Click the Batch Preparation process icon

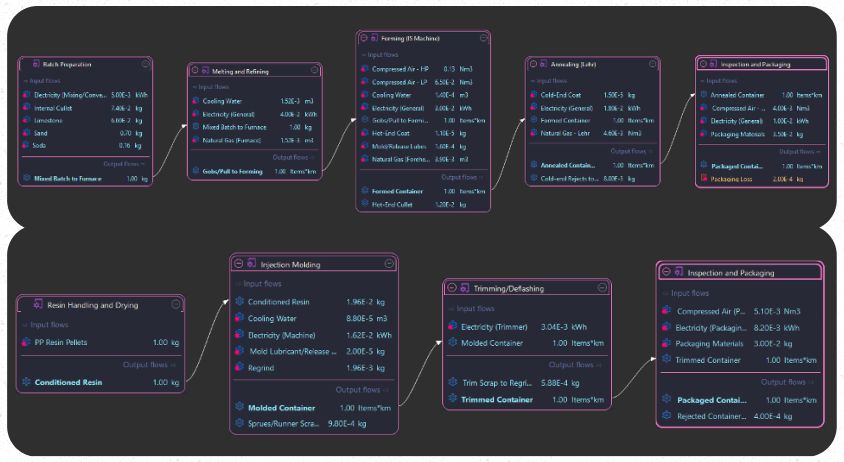[36, 64]
